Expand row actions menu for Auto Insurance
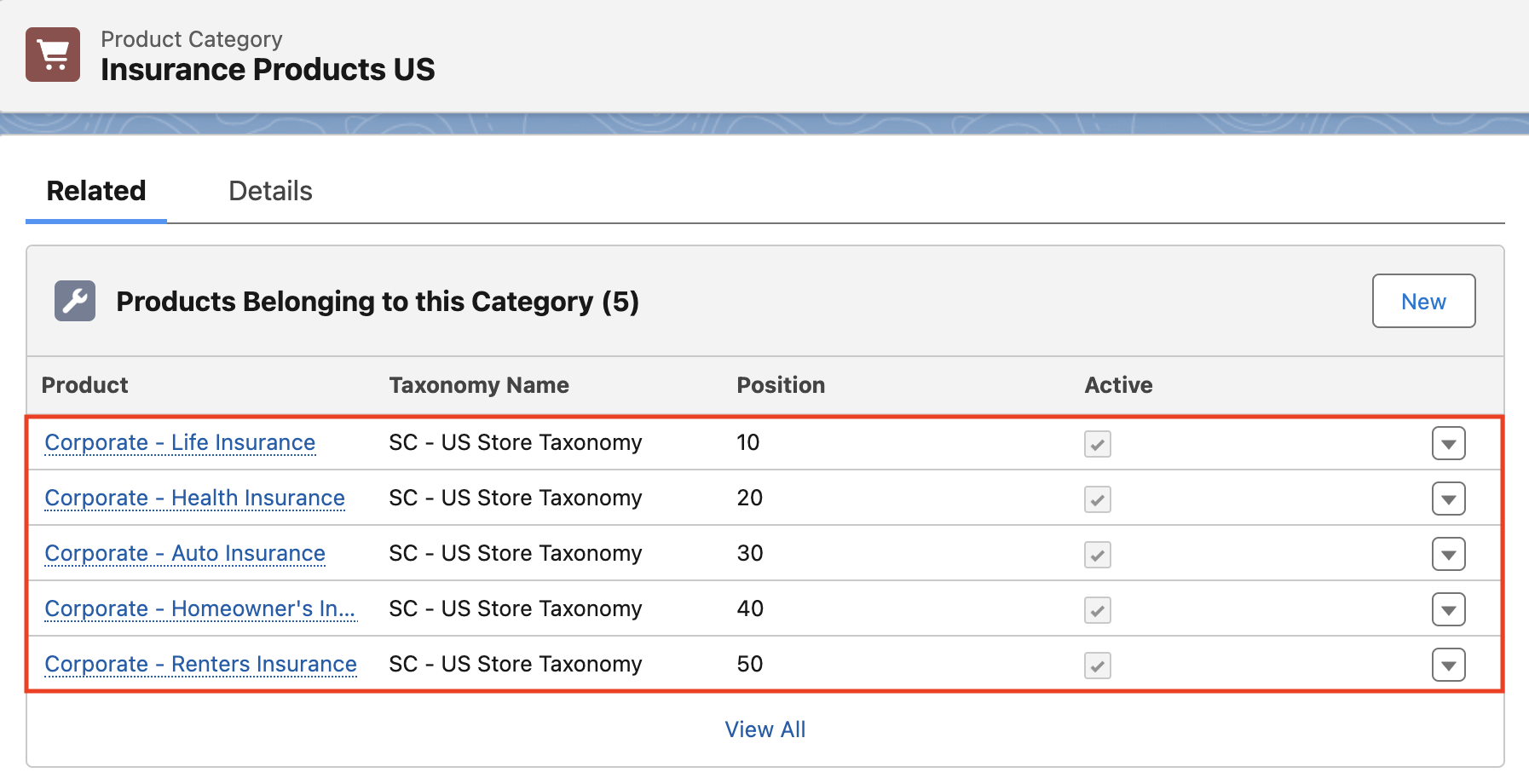Viewport: 1529px width, 784px height. 1449,554
